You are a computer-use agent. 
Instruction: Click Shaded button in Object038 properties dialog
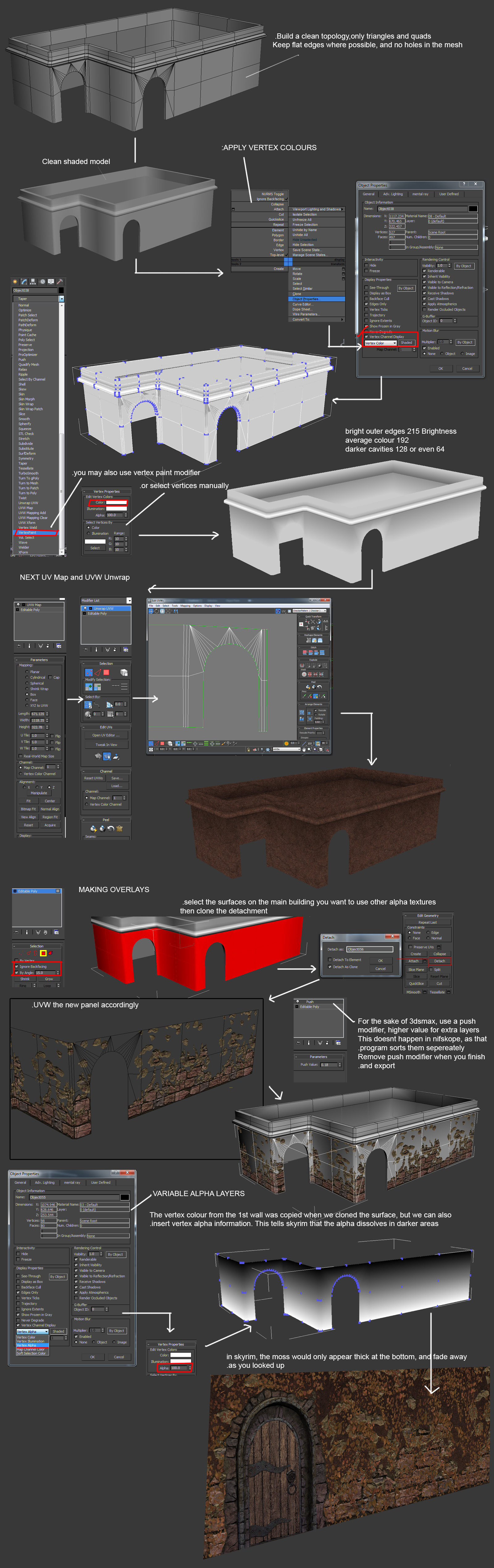(406, 343)
